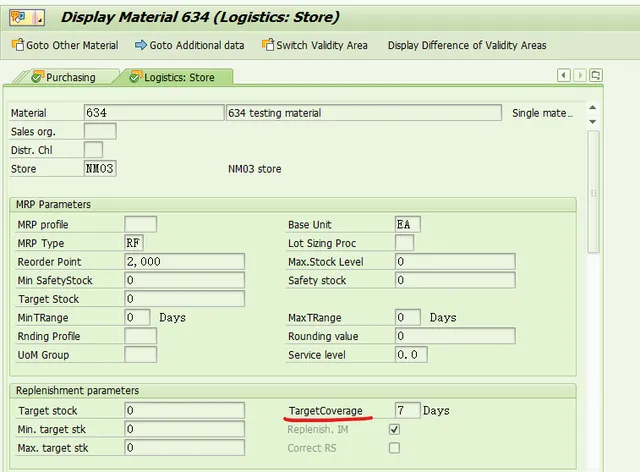Click Switch Validity Area button

pyautogui.click(x=315, y=45)
